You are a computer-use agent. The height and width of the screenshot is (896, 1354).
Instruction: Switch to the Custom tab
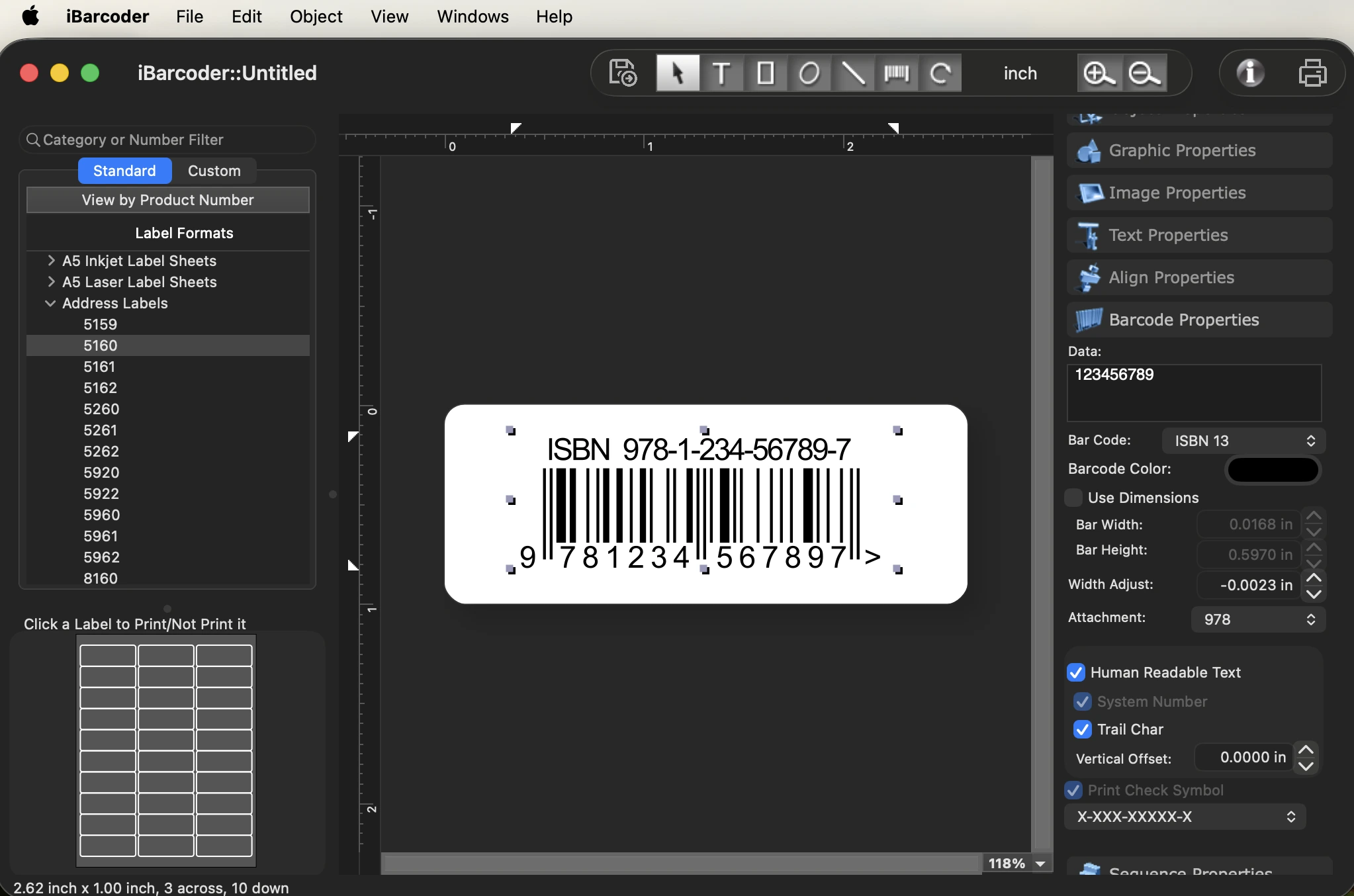pyautogui.click(x=214, y=171)
